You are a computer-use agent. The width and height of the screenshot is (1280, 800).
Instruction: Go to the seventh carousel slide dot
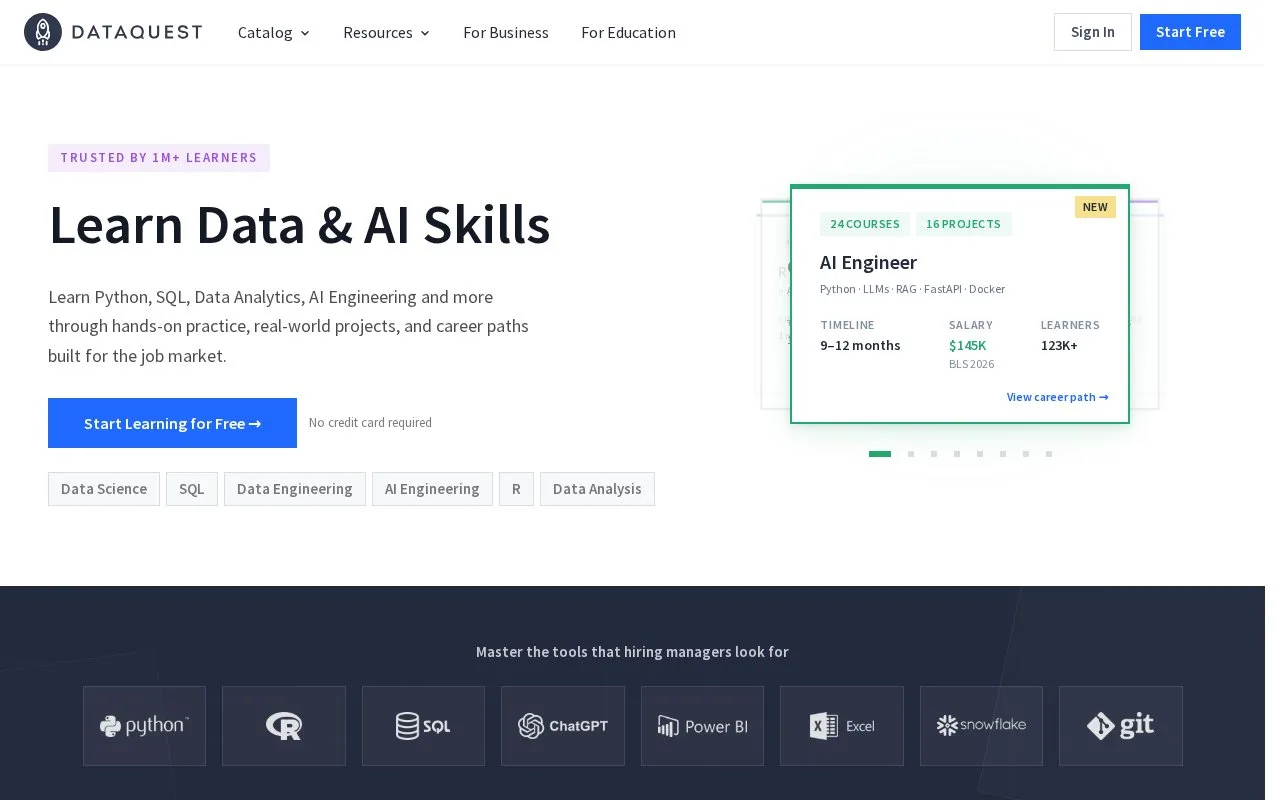click(x=1026, y=454)
